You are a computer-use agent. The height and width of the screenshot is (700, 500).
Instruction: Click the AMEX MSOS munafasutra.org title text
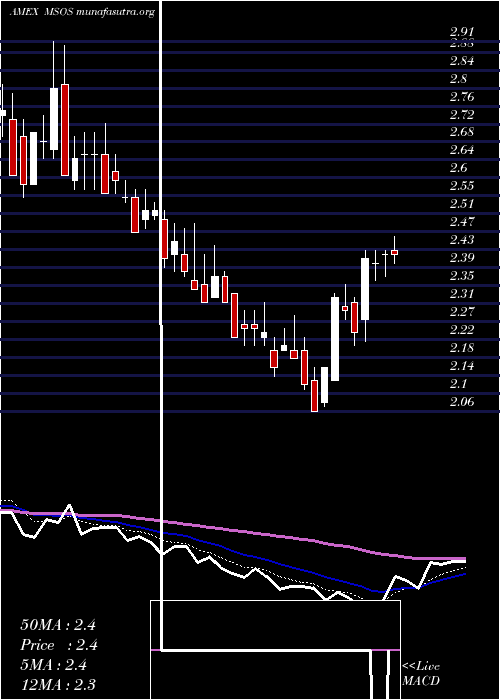pos(82,12)
